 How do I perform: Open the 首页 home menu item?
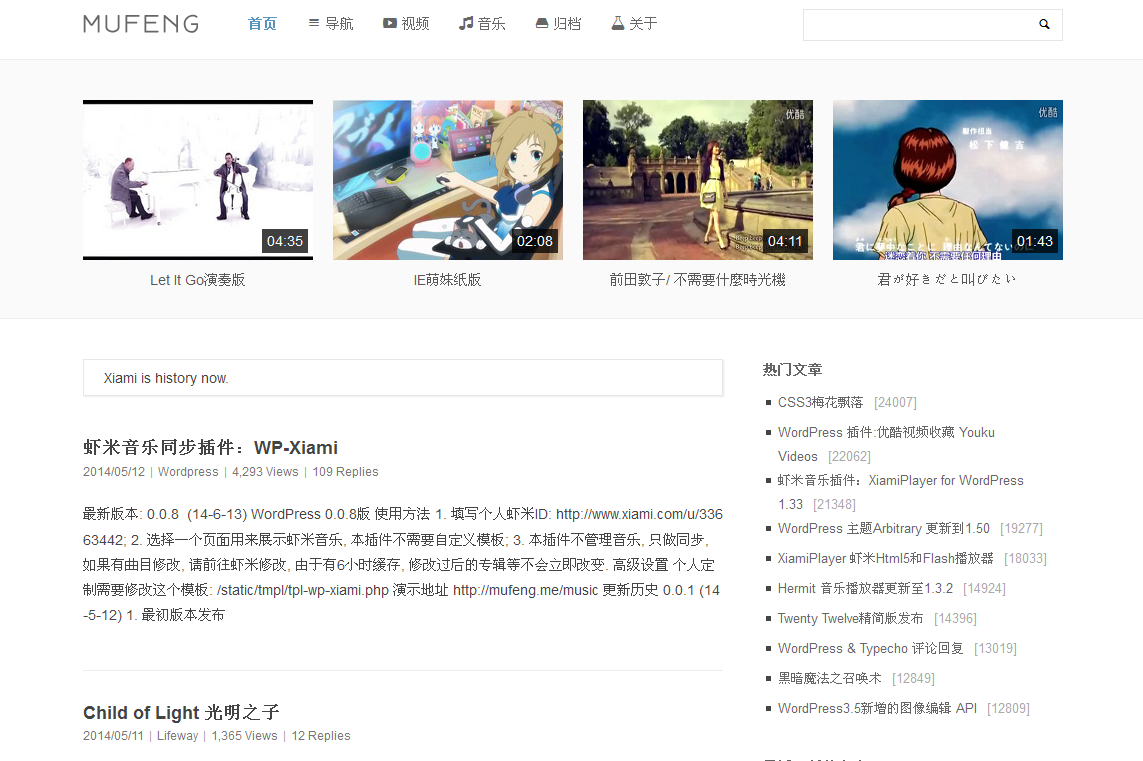(262, 24)
